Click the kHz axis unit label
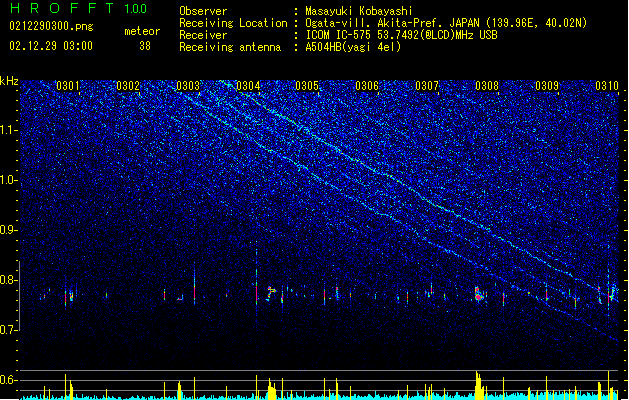Screen dimensions: 629x400 point(9,81)
